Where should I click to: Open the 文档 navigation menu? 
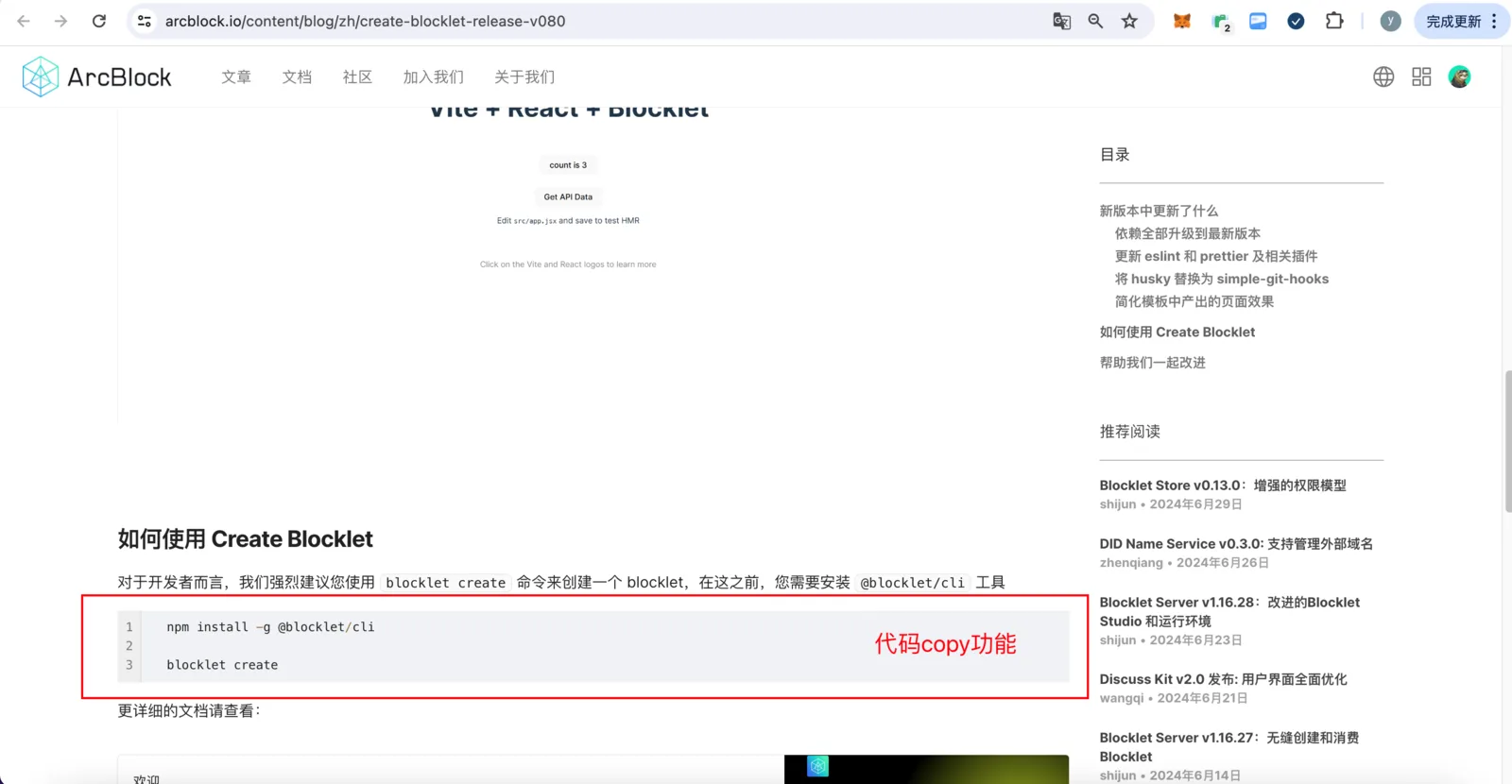click(297, 77)
